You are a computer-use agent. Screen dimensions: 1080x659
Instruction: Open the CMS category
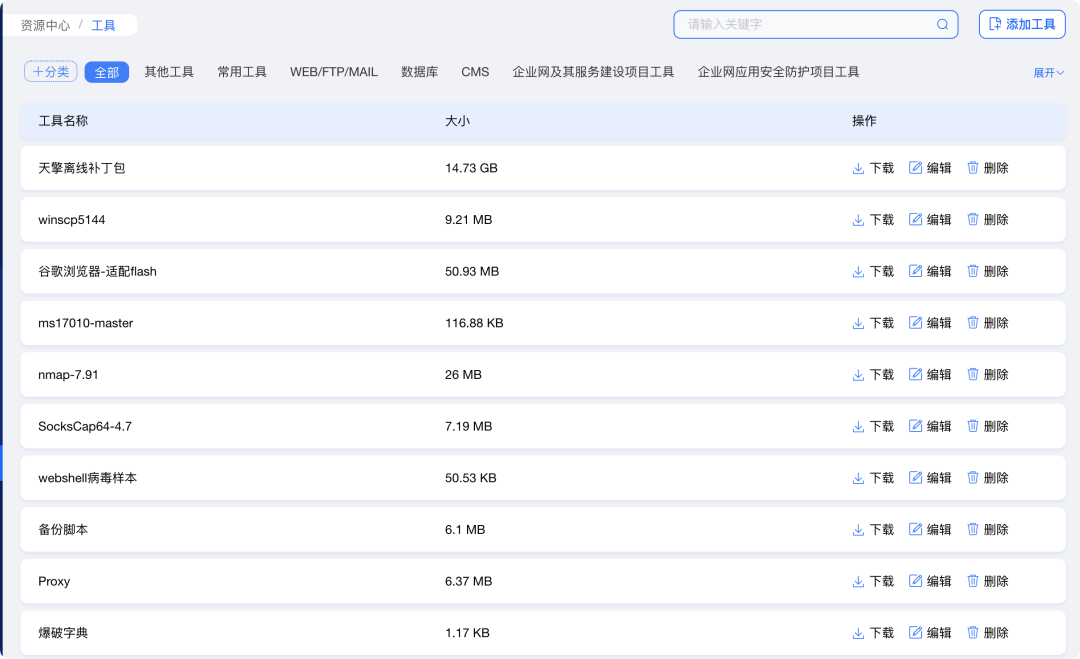tap(475, 72)
